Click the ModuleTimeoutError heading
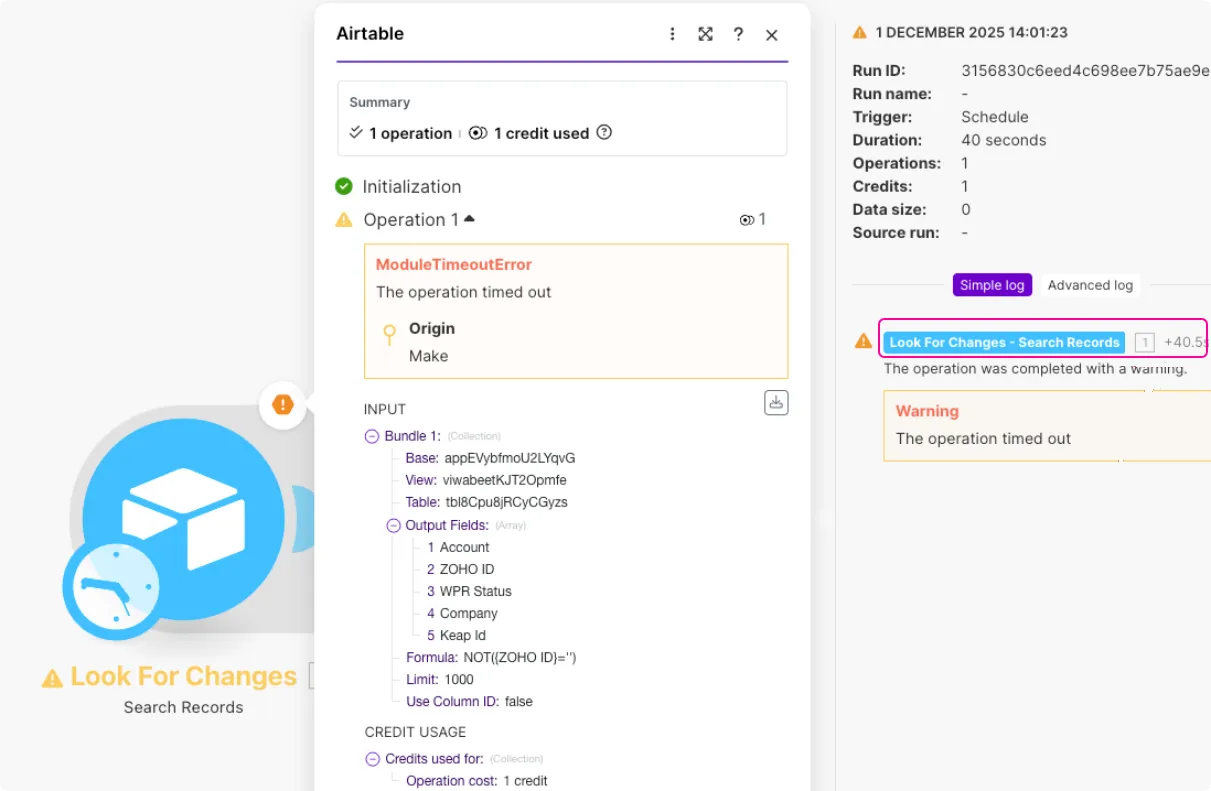Image resolution: width=1211 pixels, height=791 pixels. point(454,264)
